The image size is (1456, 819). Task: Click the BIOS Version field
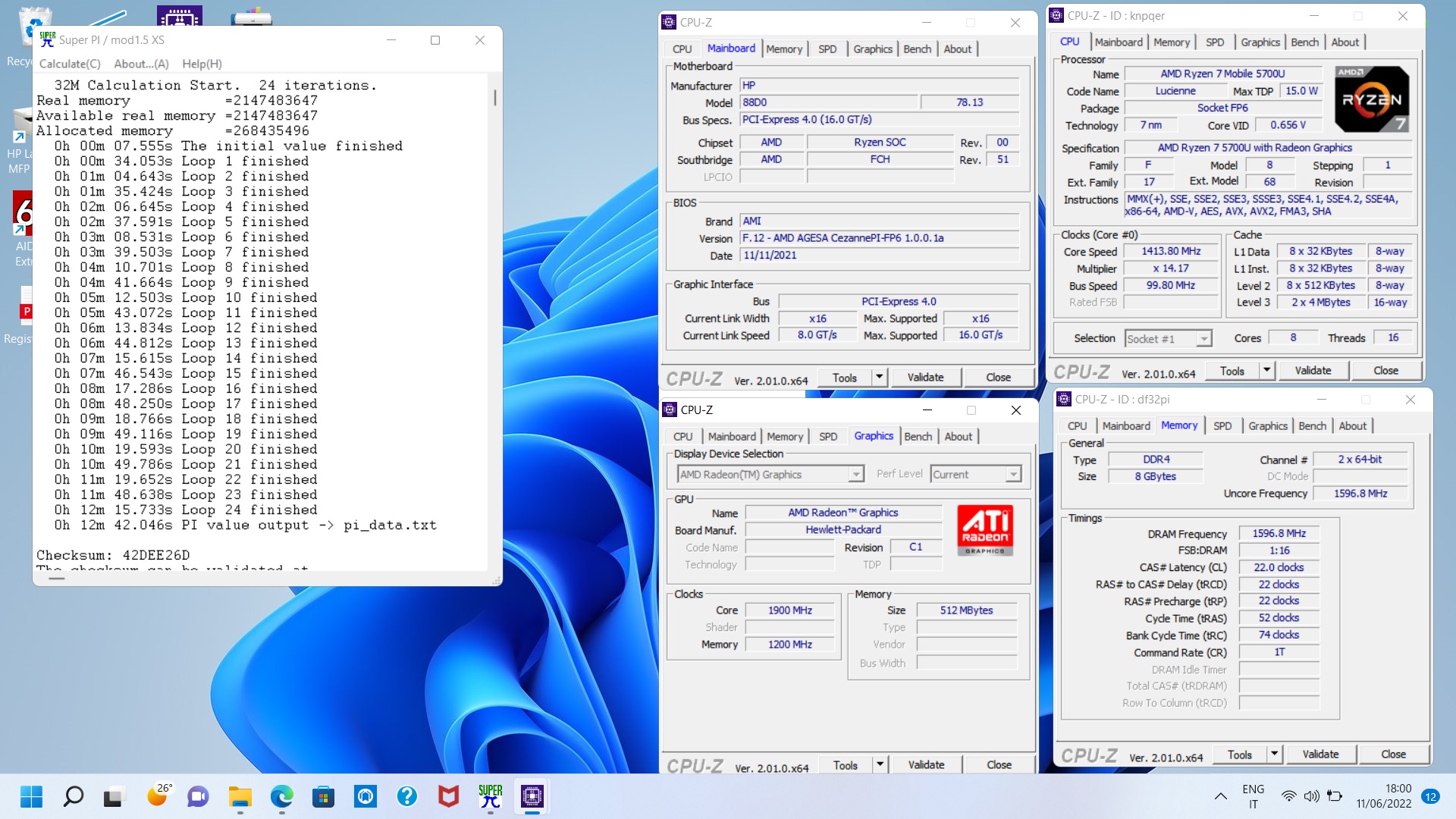pos(880,238)
